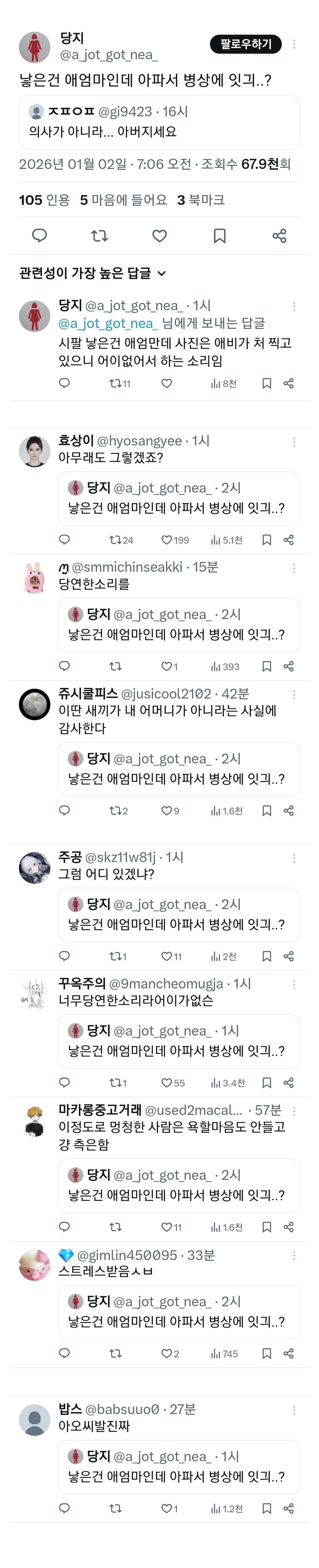This screenshot has width=319, height=1568.
Task: Open more options on 밥스's reply
Action: click(294, 1410)
